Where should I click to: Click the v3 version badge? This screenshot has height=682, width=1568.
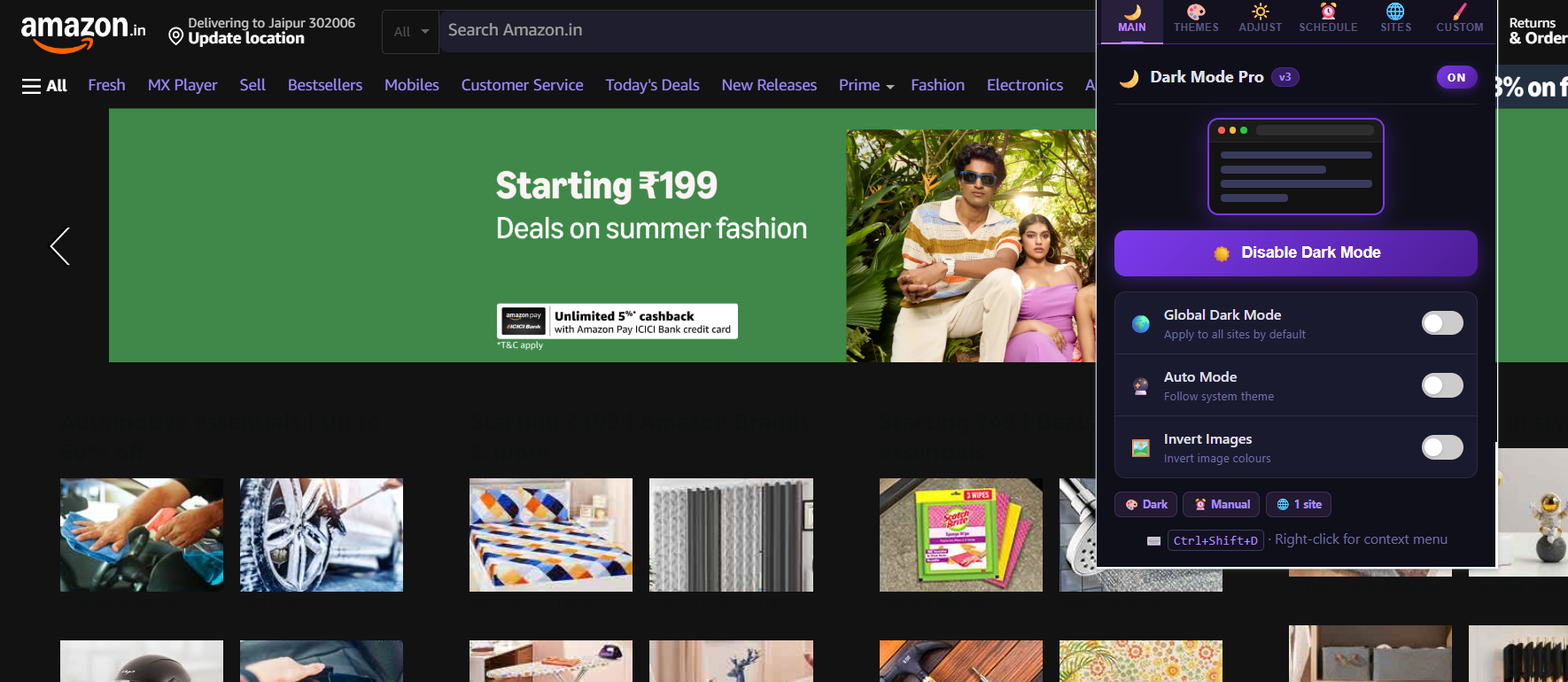pos(1285,77)
